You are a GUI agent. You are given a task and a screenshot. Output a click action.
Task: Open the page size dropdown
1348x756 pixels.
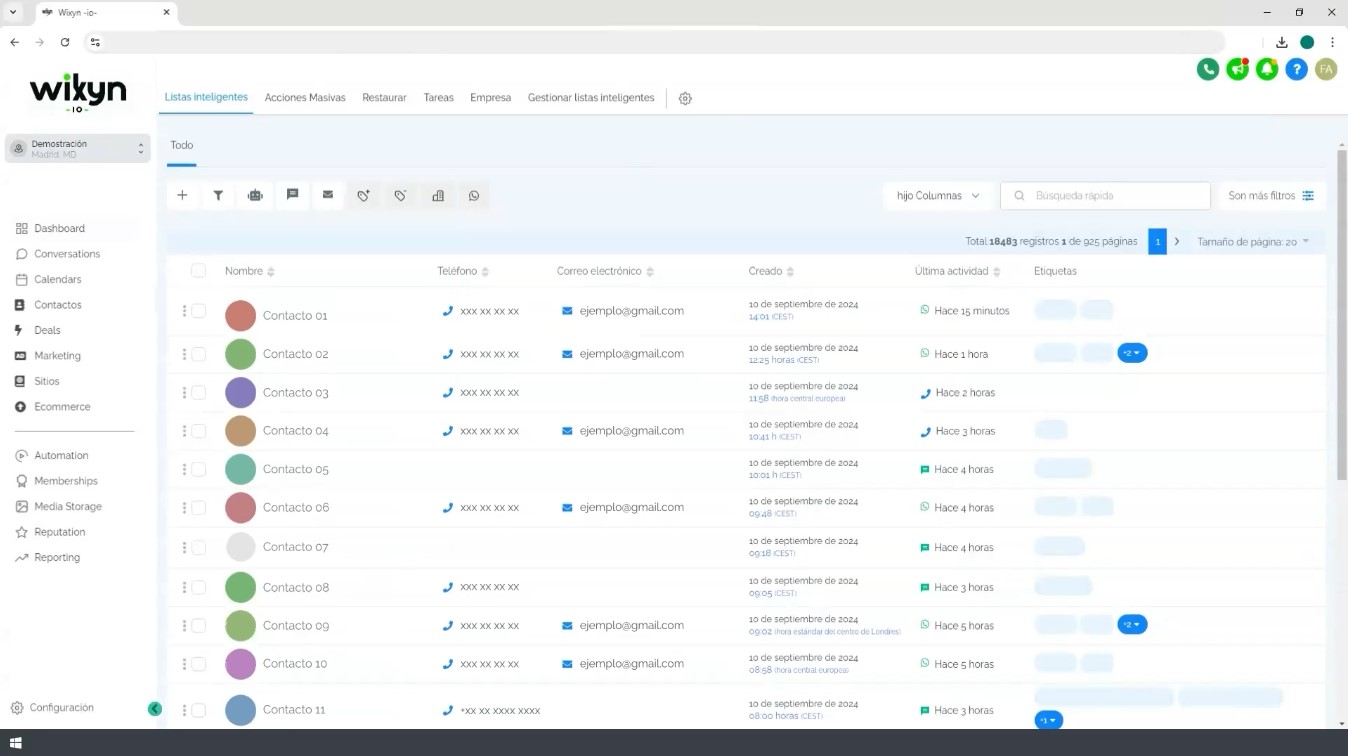coord(1254,242)
